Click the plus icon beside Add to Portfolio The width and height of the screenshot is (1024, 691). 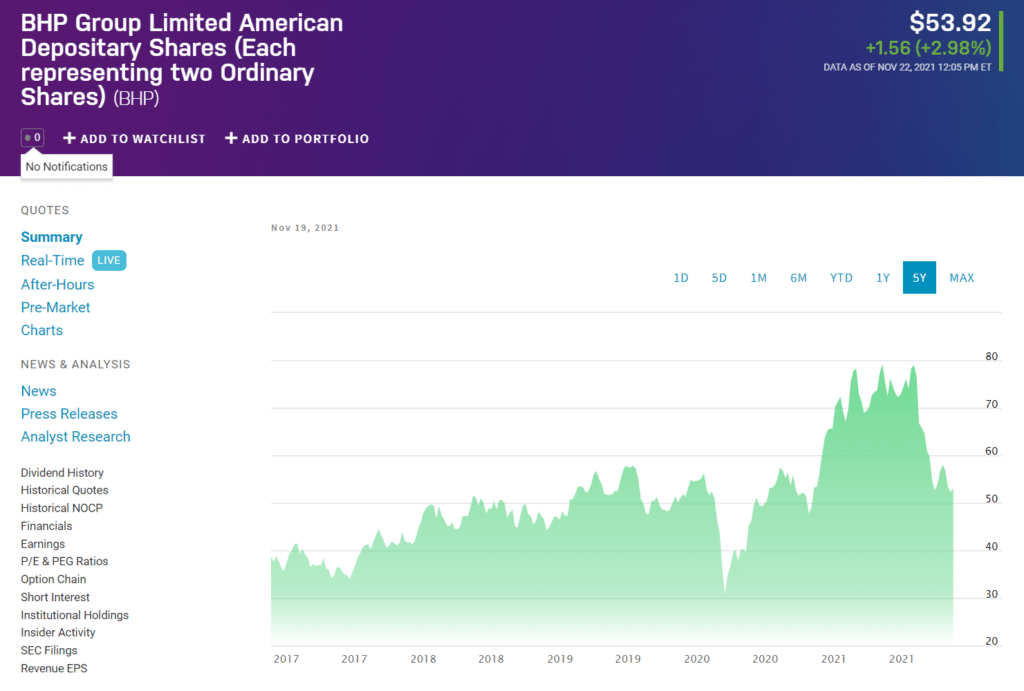(x=231, y=138)
